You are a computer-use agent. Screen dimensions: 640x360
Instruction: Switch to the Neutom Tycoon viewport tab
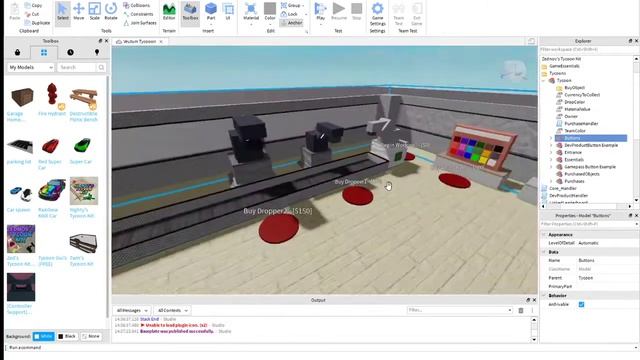pos(139,42)
